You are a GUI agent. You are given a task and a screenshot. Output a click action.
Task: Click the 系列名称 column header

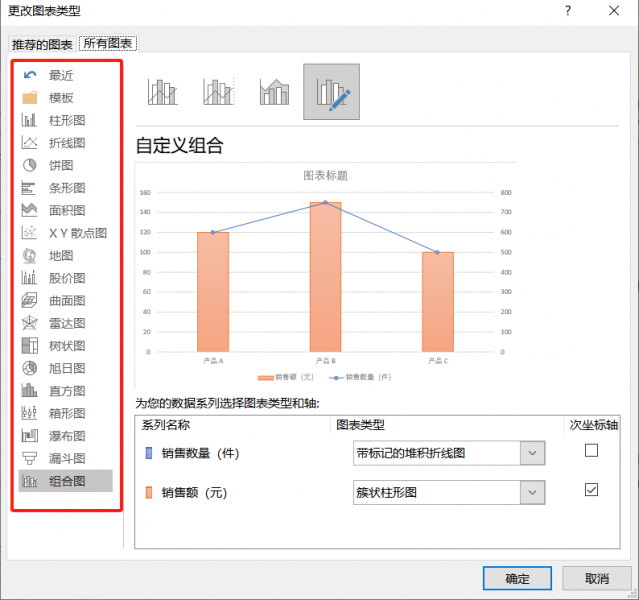(166, 425)
